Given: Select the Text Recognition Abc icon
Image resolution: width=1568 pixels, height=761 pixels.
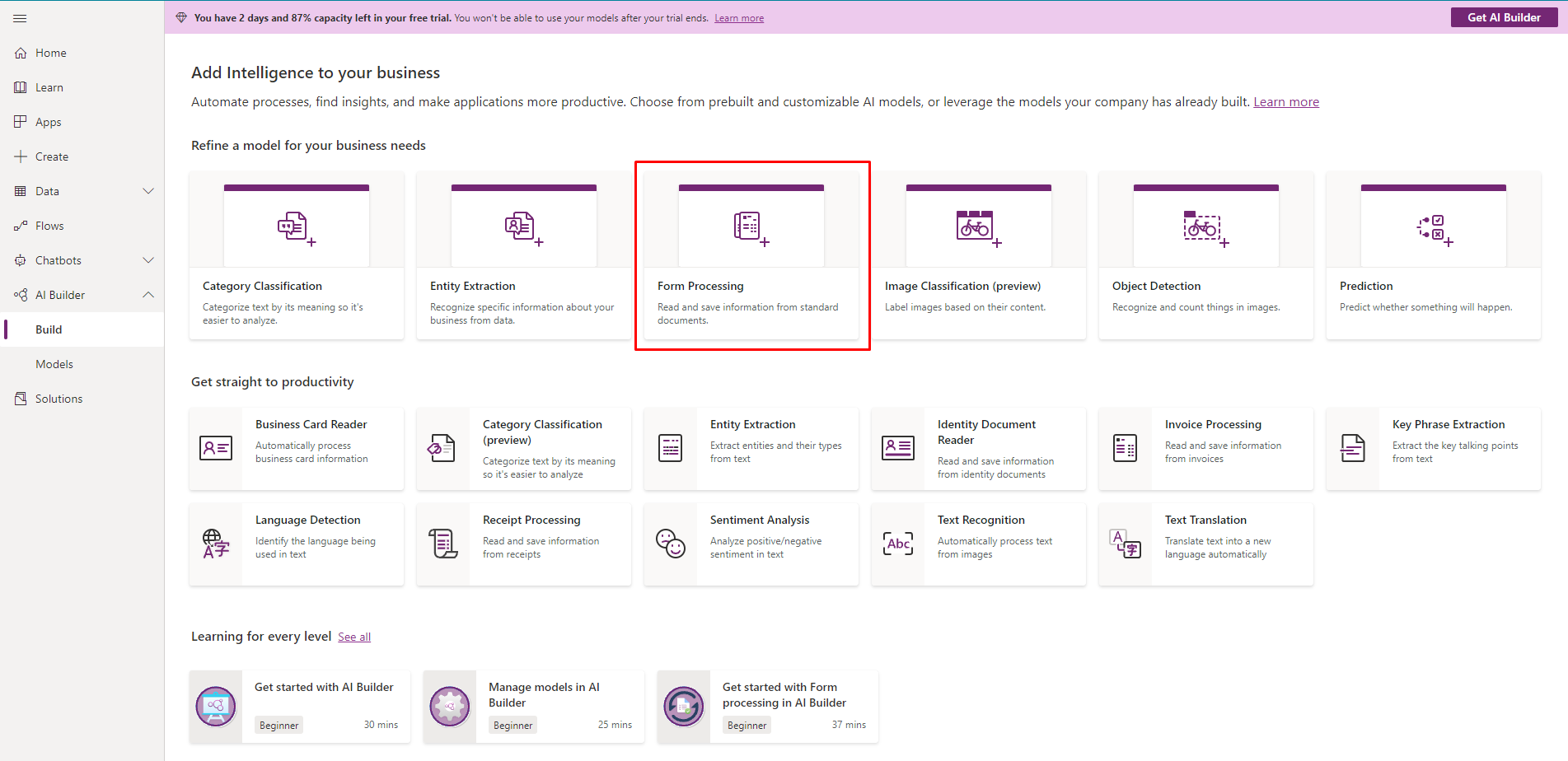Looking at the screenshot, I should coord(897,544).
